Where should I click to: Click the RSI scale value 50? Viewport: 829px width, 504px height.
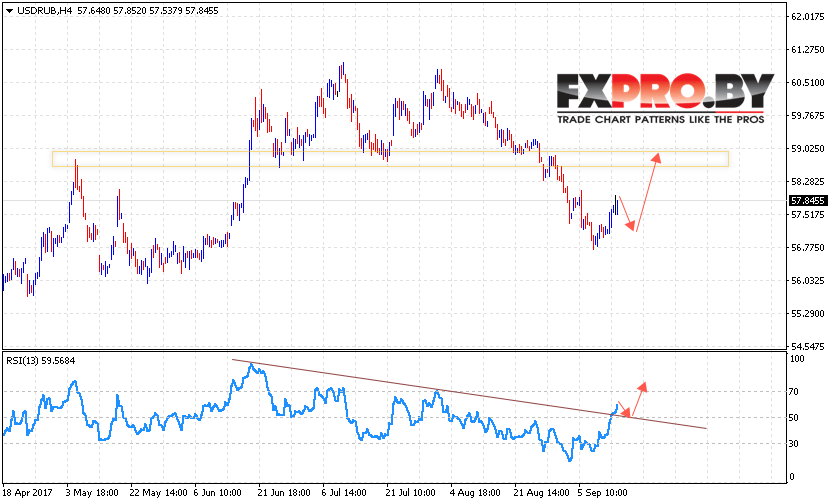point(794,418)
